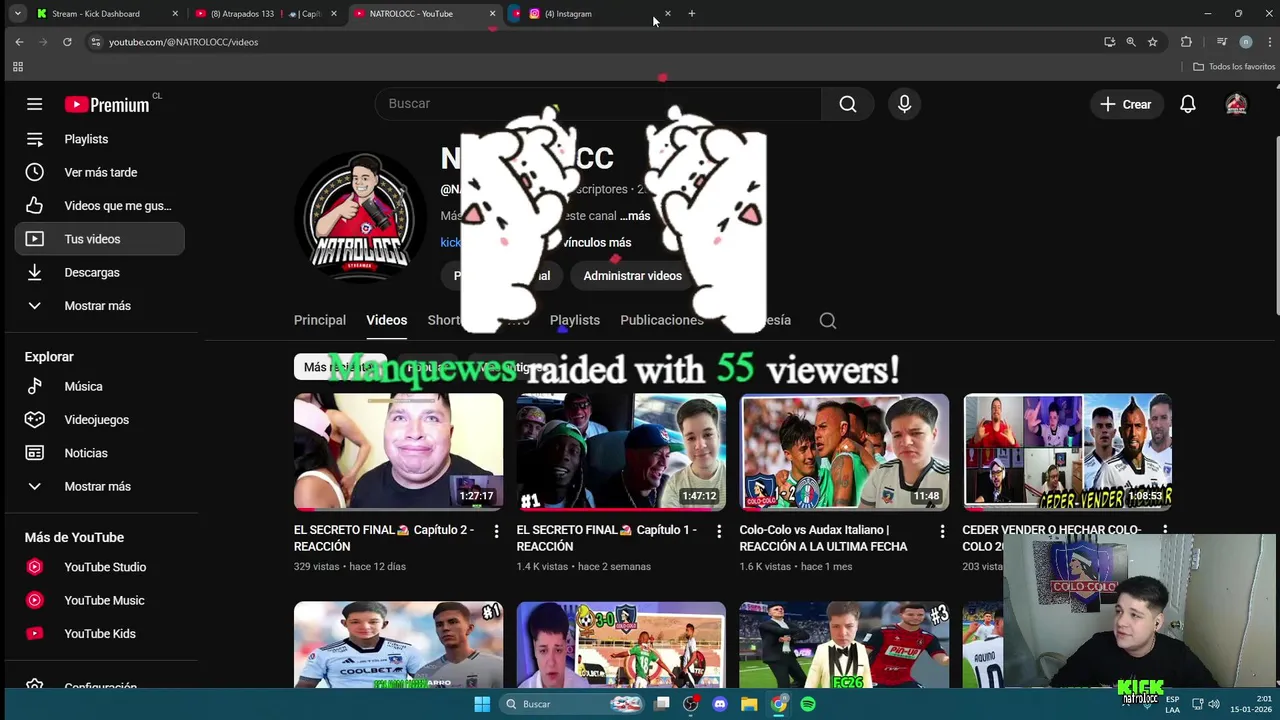1280x720 pixels.
Task: Open options for Colo-Colo vs Audax video
Action: click(941, 532)
